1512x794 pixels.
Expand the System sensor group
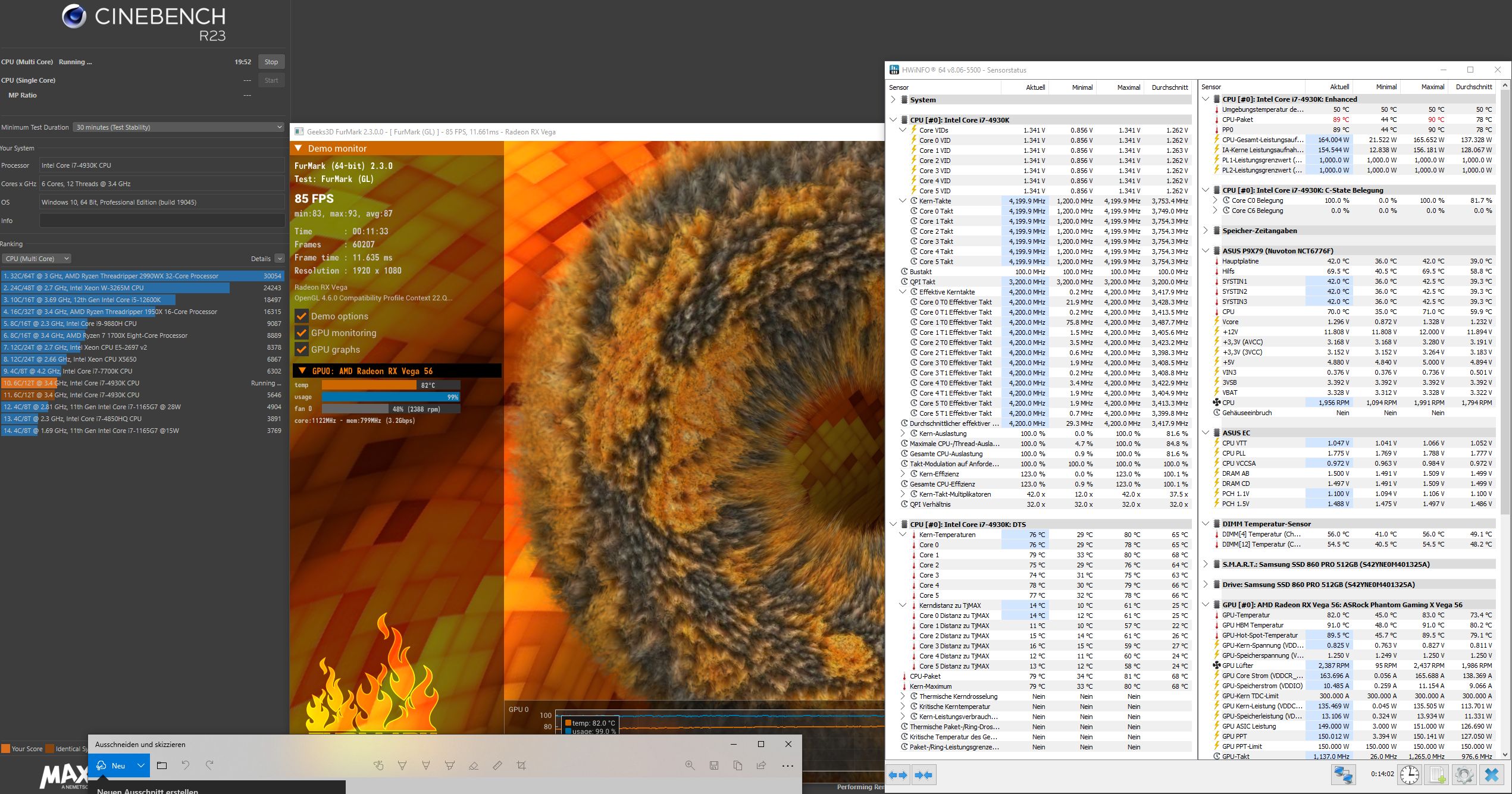893,100
